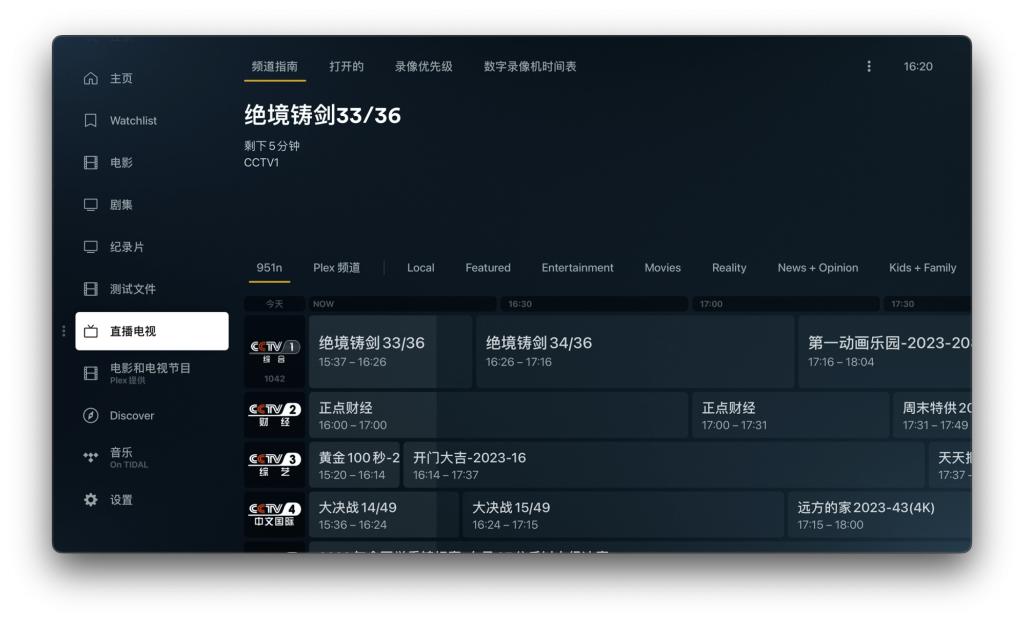Open the three-dot overflow menu
Screen dimensions: 1024x622
point(869,66)
